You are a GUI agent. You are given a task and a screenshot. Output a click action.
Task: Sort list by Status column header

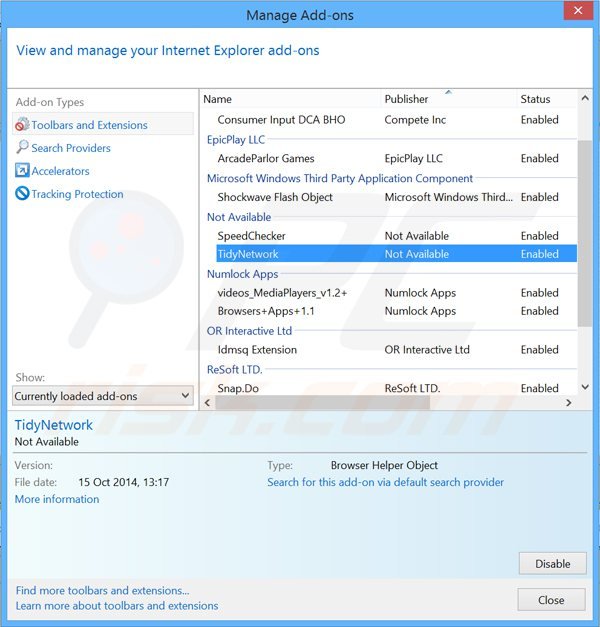547,99
